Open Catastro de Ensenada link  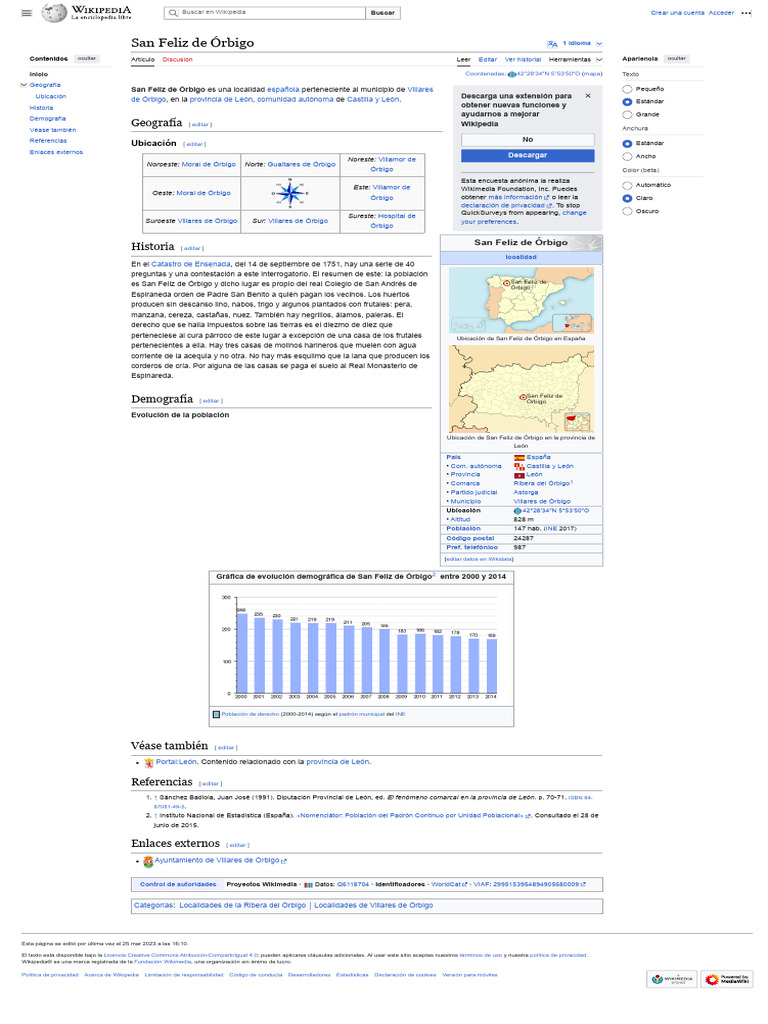pos(191,264)
